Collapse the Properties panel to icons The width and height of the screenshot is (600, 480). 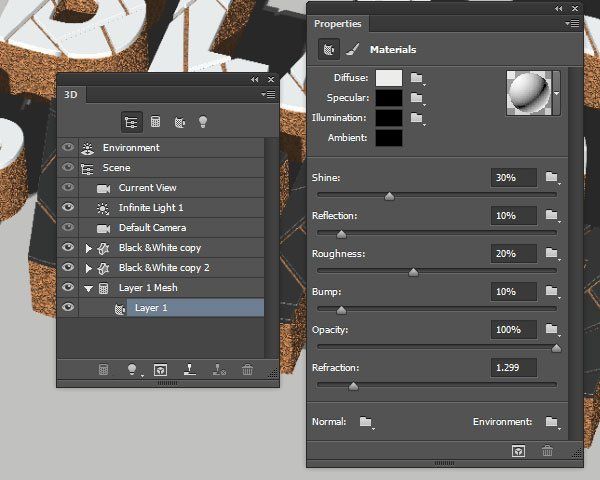(559, 8)
